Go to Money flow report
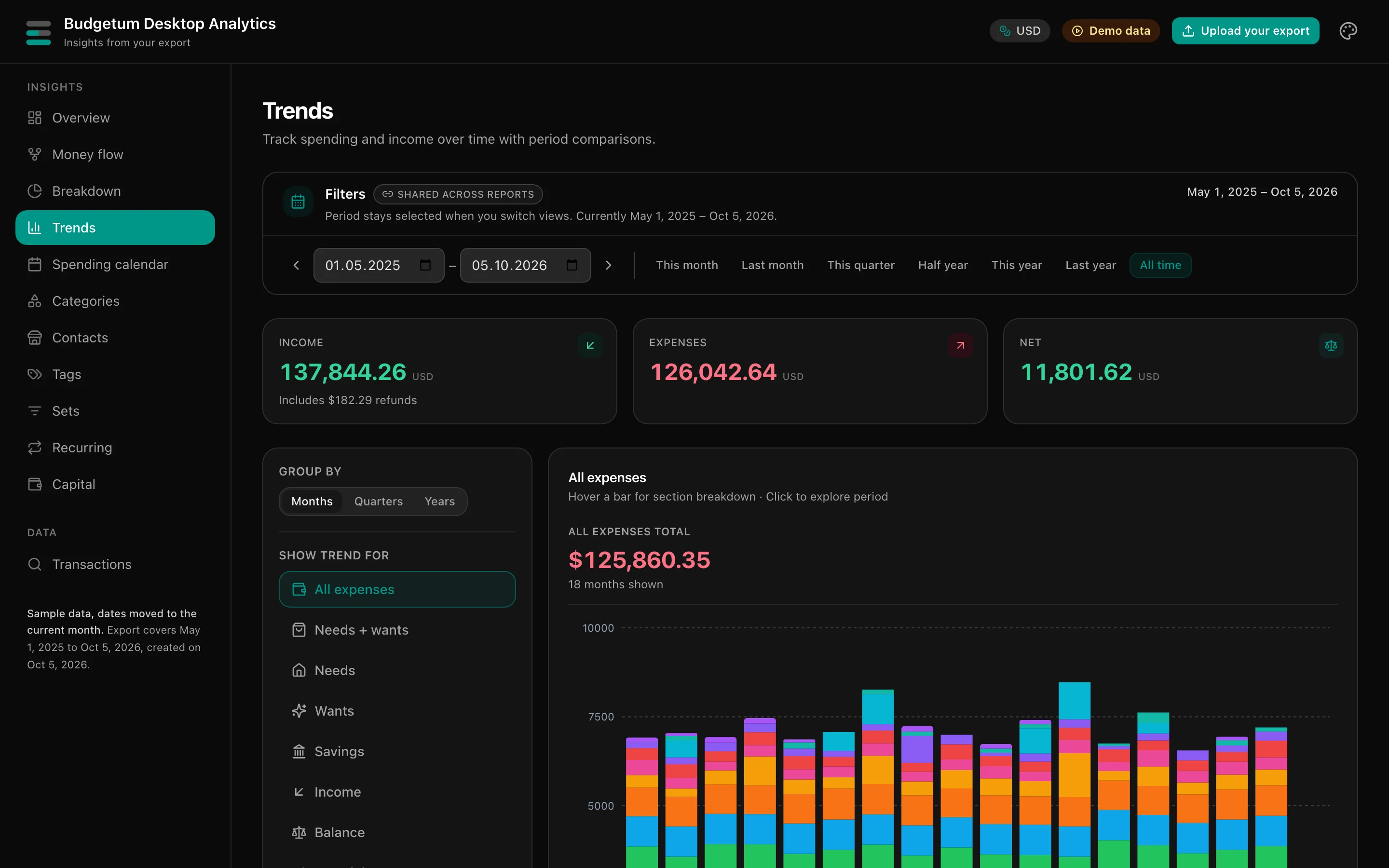Viewport: 1389px width, 868px height. pos(115,154)
